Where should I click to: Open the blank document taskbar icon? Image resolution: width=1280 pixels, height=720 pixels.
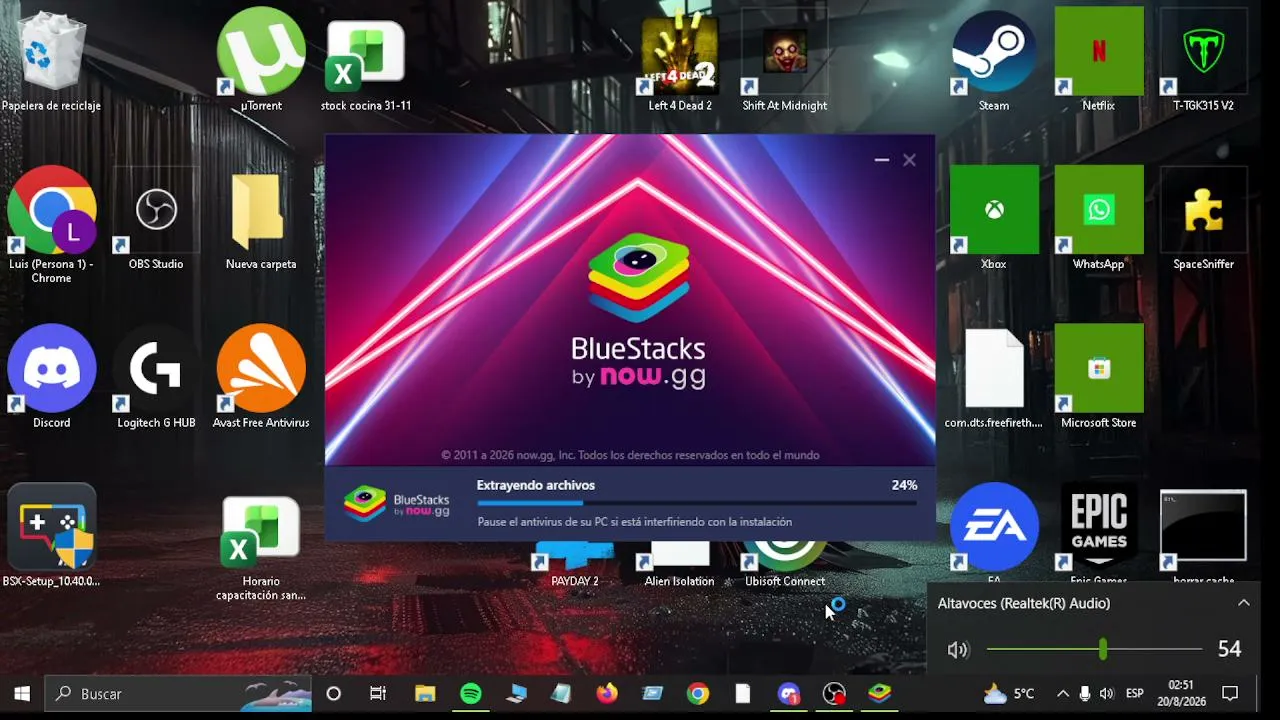(x=743, y=693)
